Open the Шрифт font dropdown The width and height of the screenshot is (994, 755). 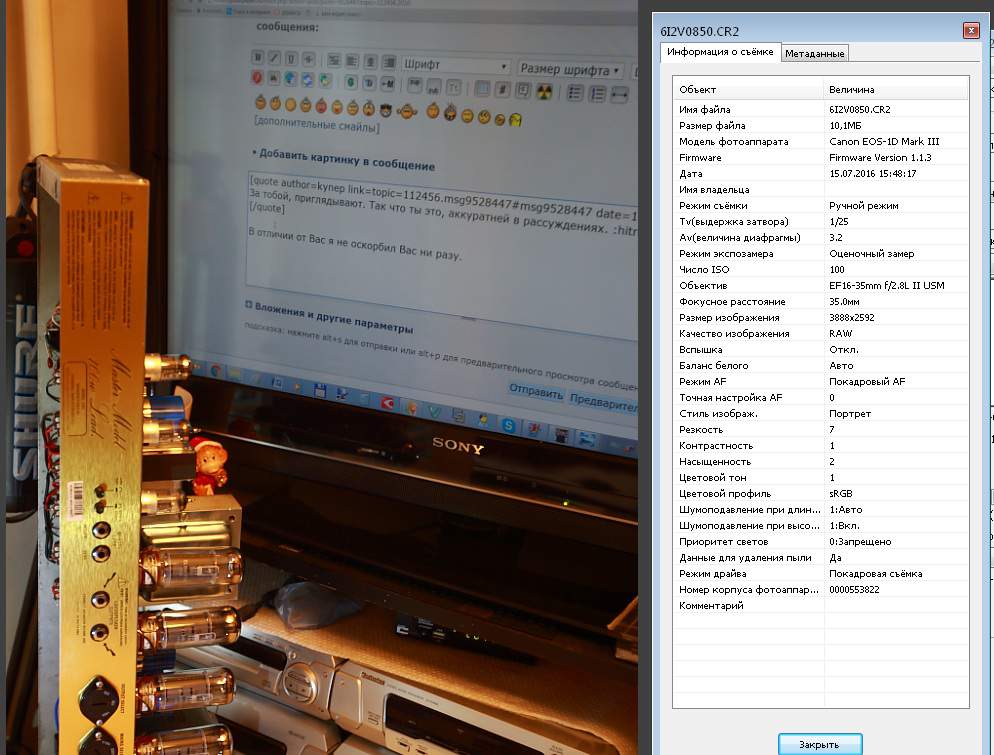(455, 65)
